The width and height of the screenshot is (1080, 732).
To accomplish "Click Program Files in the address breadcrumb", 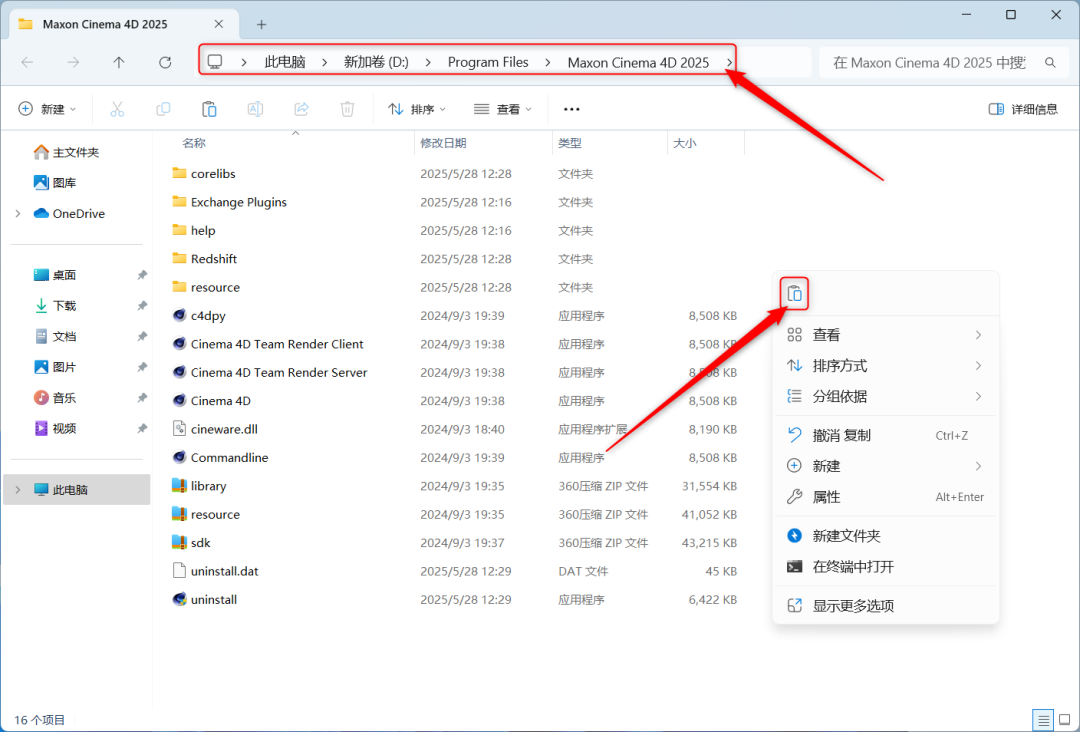I will (488, 62).
